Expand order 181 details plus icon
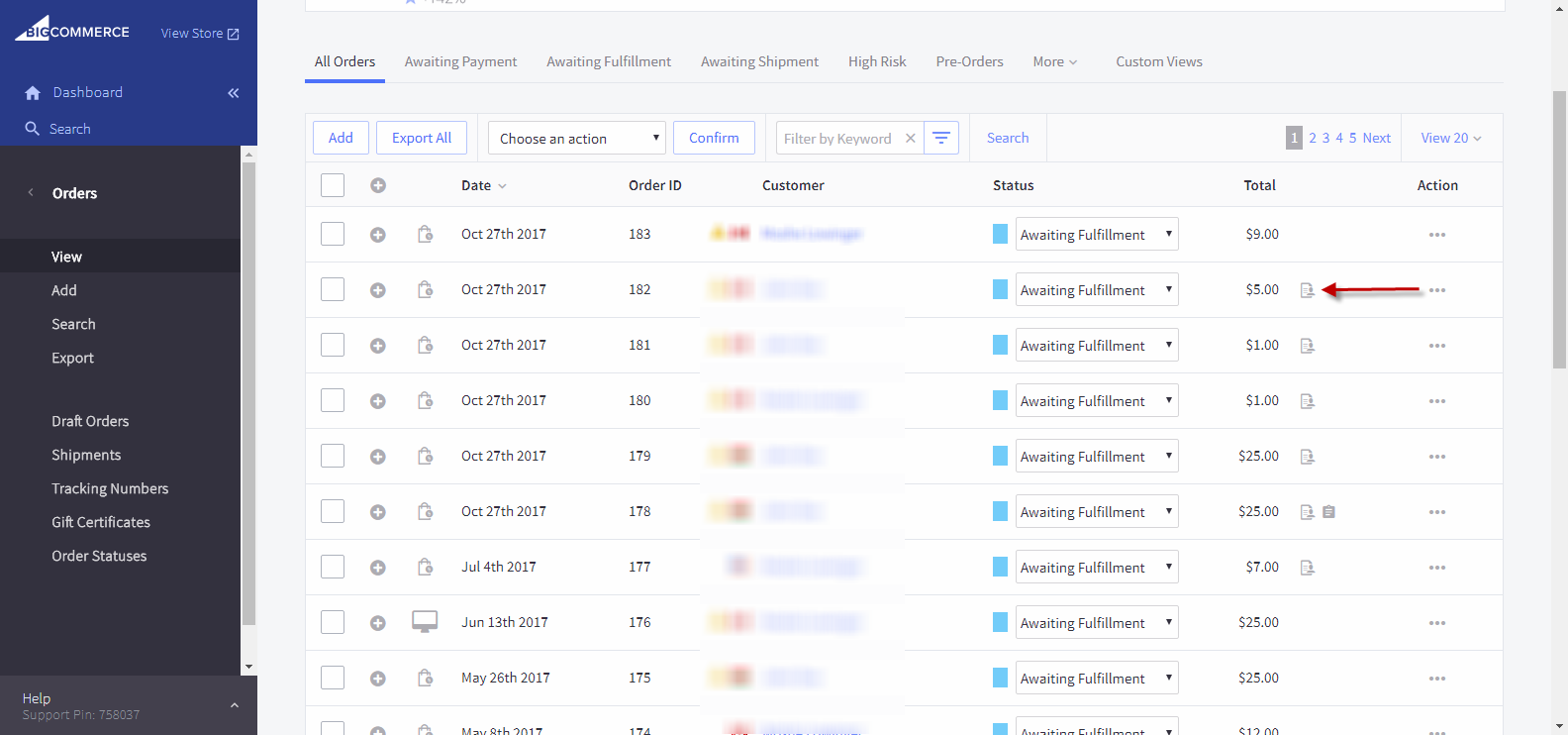 (378, 346)
